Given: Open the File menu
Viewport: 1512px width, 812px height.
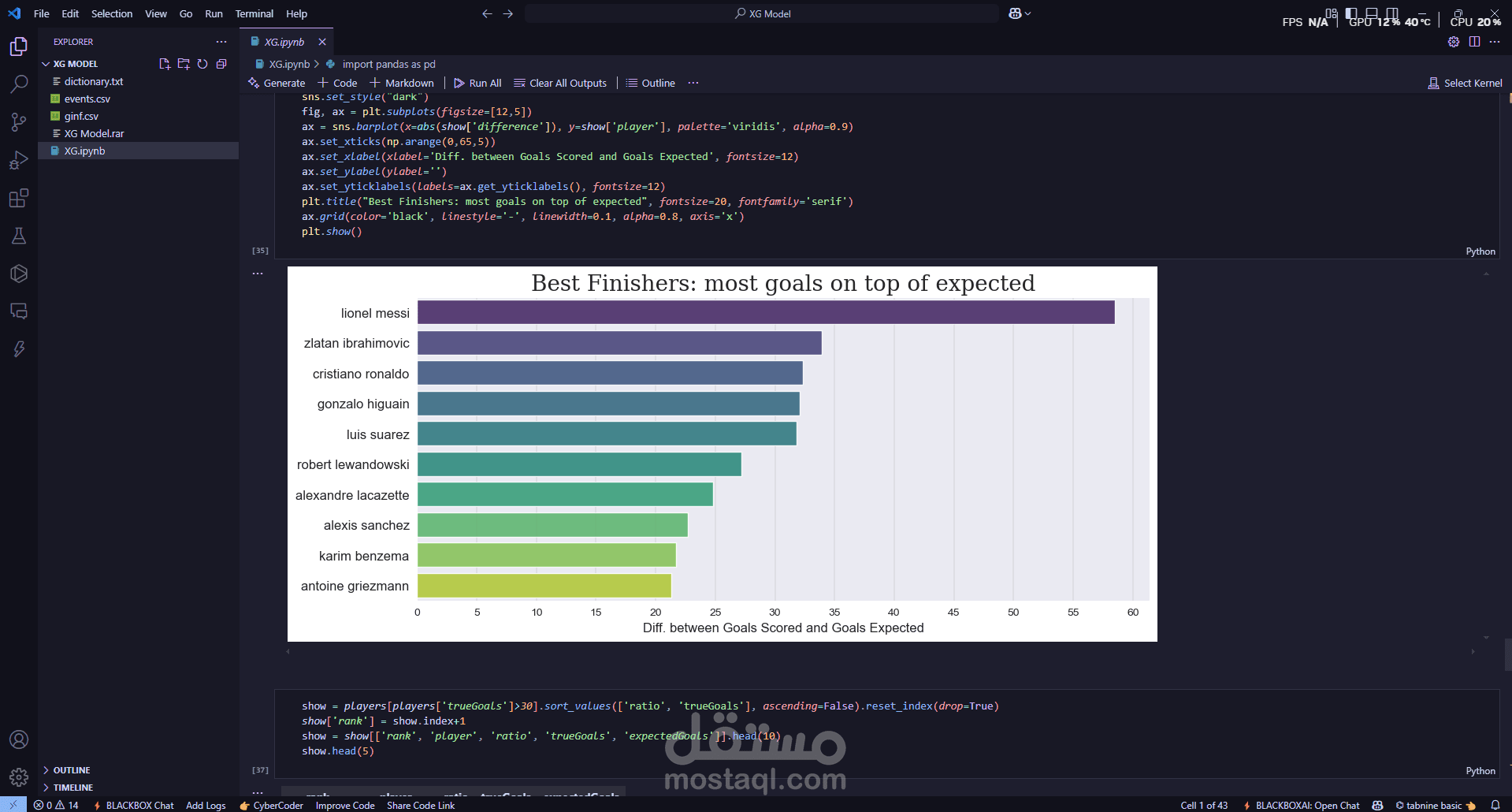Looking at the screenshot, I should click(x=42, y=13).
